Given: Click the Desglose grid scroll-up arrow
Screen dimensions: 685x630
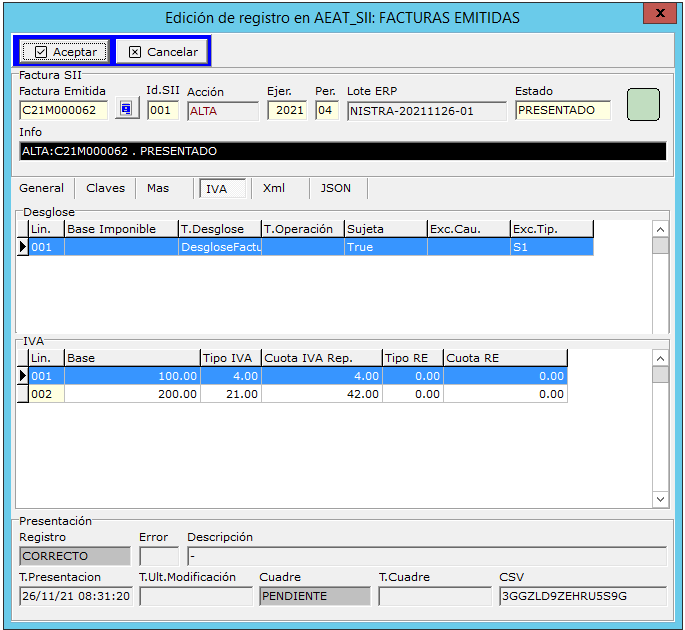Looking at the screenshot, I should [x=660, y=228].
